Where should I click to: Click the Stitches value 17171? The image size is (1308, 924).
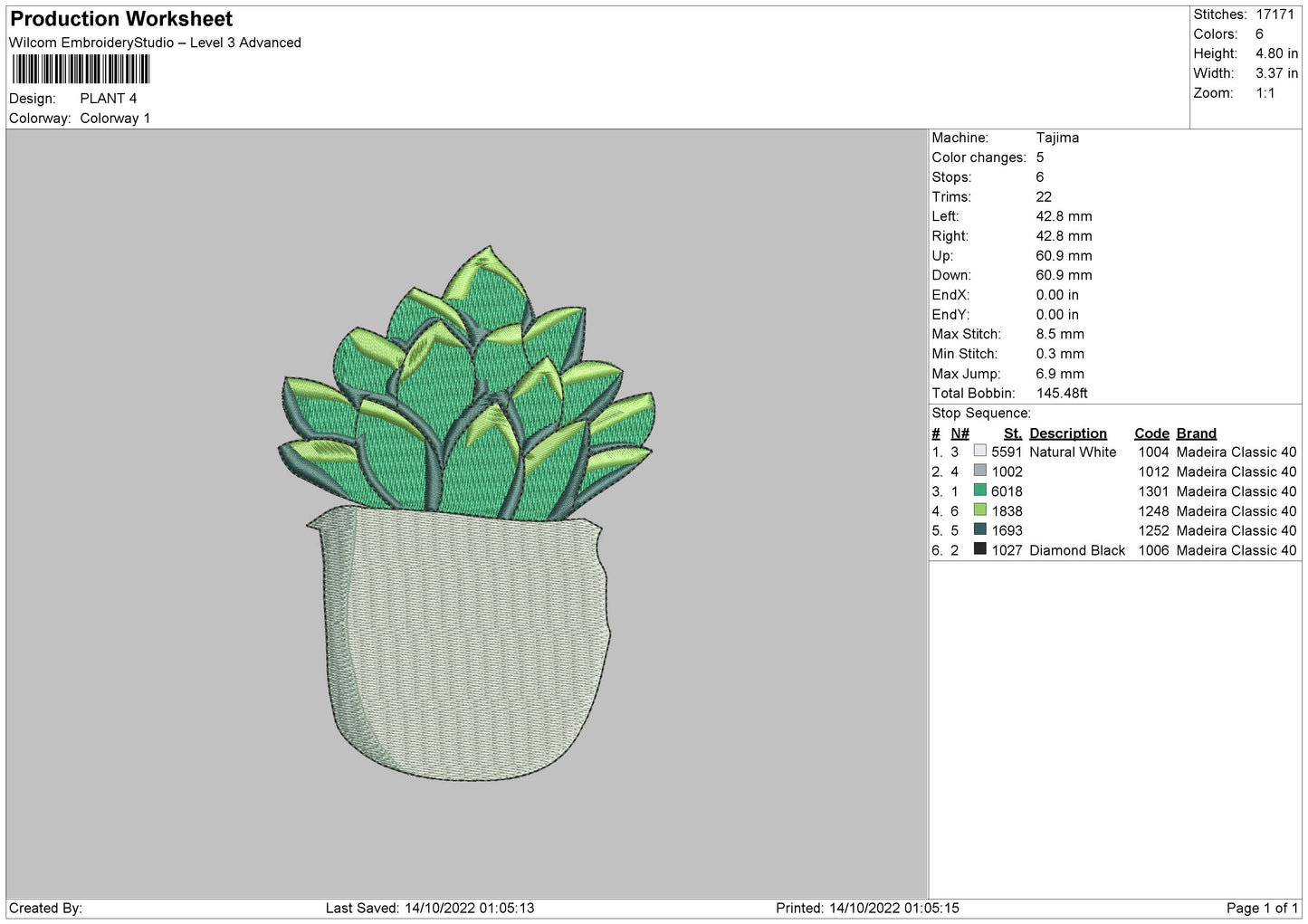tap(1275, 14)
